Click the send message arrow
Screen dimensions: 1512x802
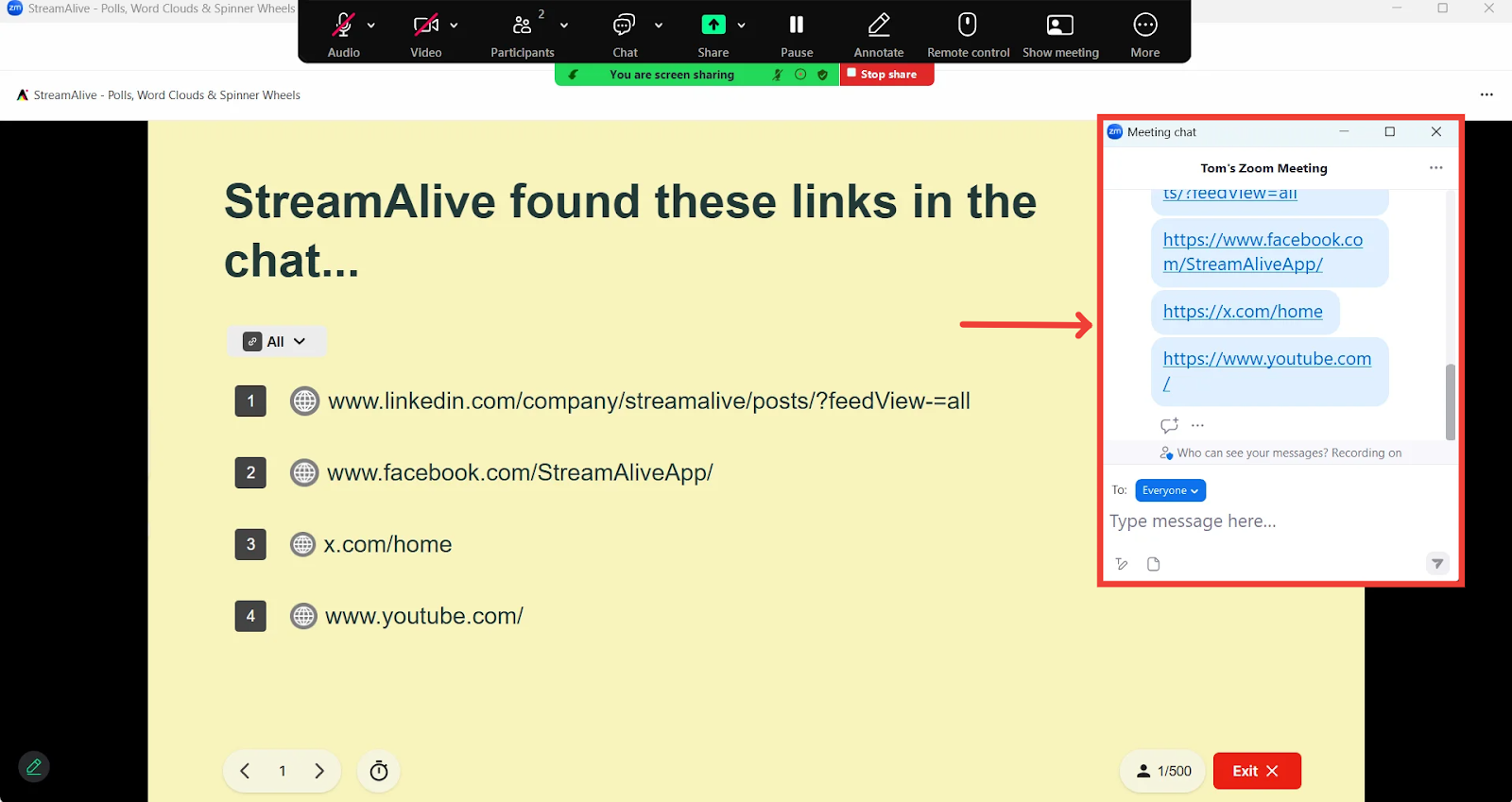point(1436,563)
